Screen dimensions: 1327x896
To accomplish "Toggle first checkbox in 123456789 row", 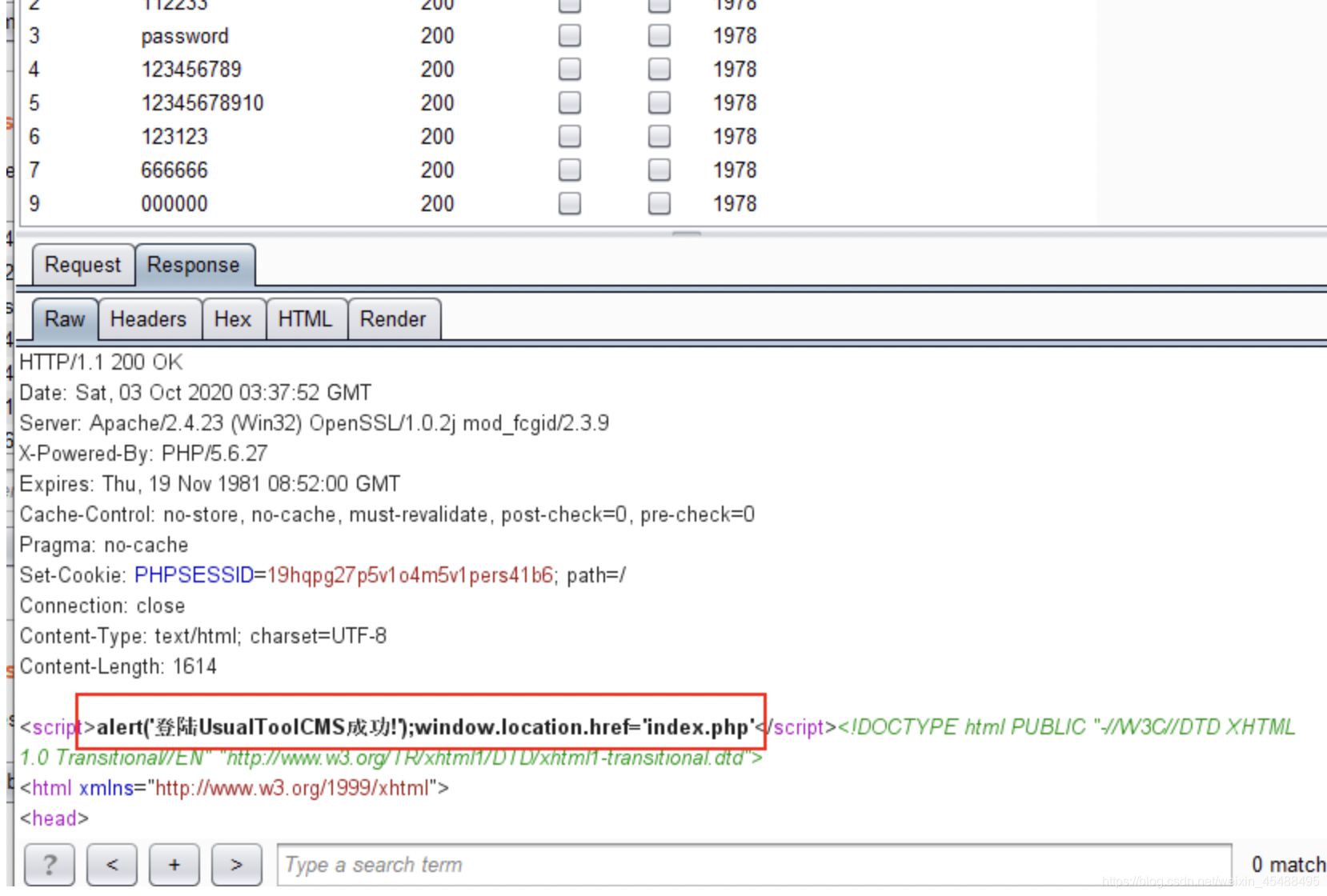I will pos(570,69).
